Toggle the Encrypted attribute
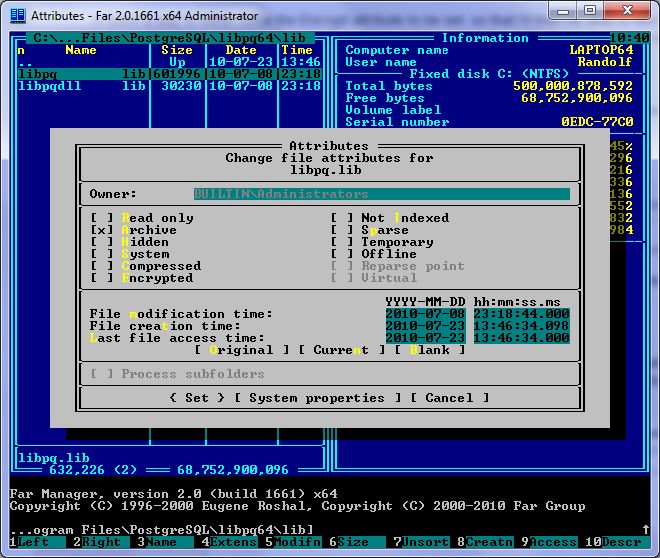 click(x=102, y=278)
